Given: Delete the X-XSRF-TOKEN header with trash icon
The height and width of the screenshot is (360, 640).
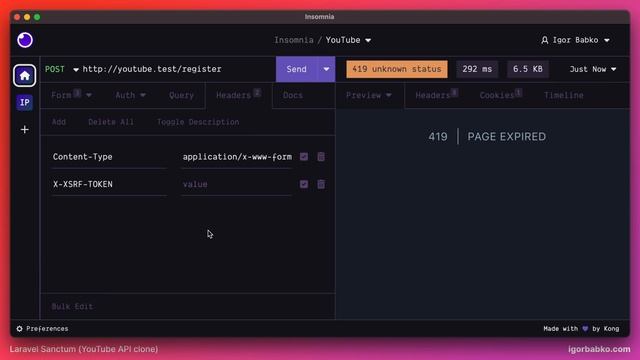Looking at the screenshot, I should pyautogui.click(x=321, y=184).
